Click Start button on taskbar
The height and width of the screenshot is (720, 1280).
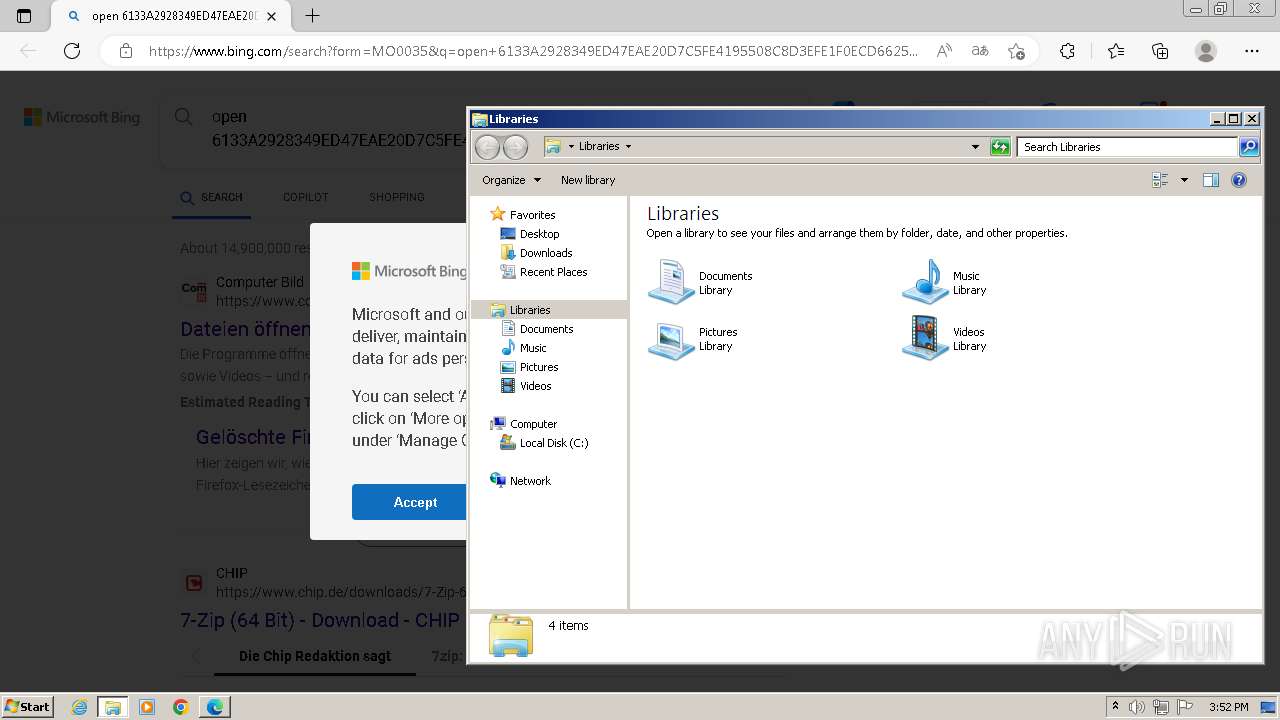(28, 707)
